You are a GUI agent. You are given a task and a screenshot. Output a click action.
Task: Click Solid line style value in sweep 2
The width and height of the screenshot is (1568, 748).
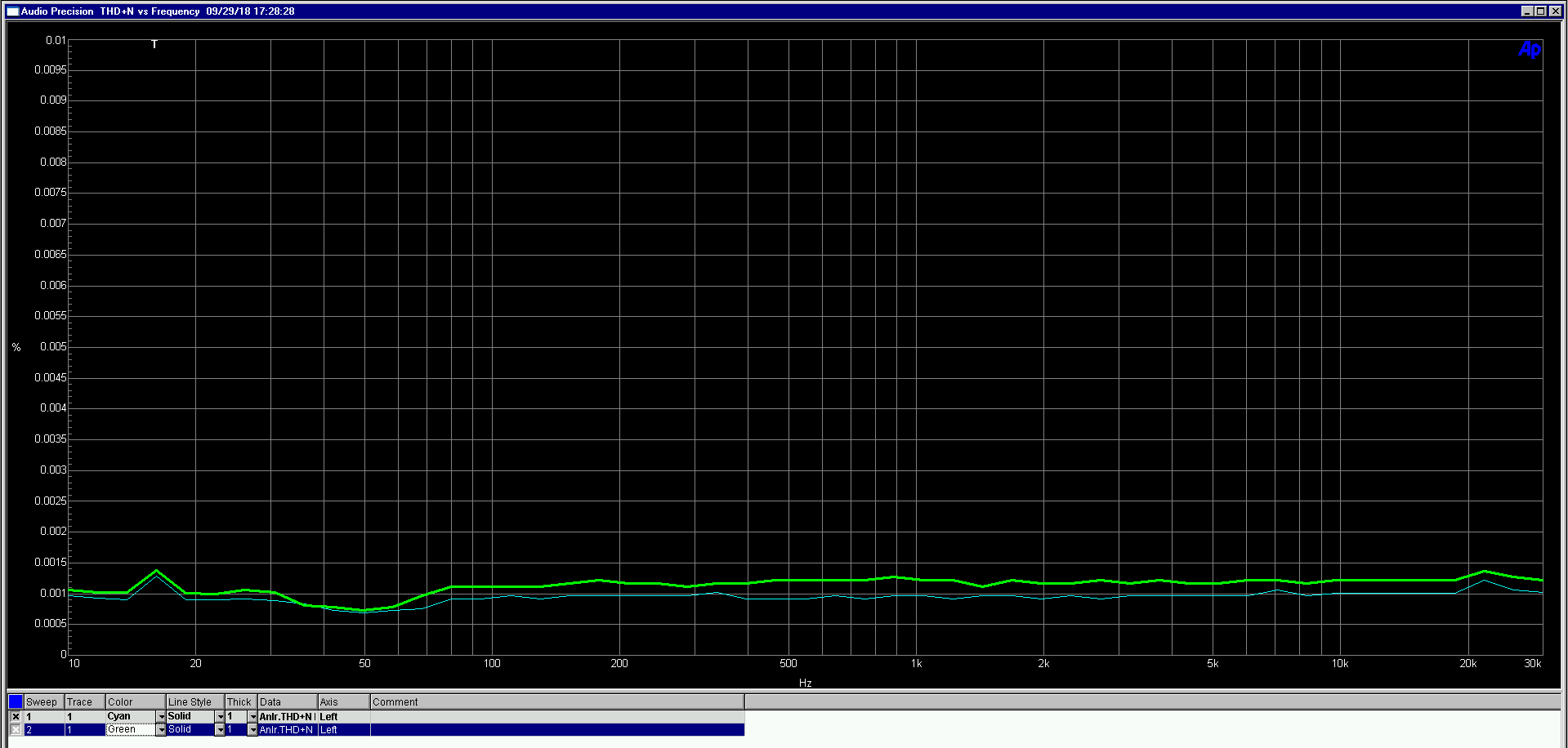click(x=190, y=729)
